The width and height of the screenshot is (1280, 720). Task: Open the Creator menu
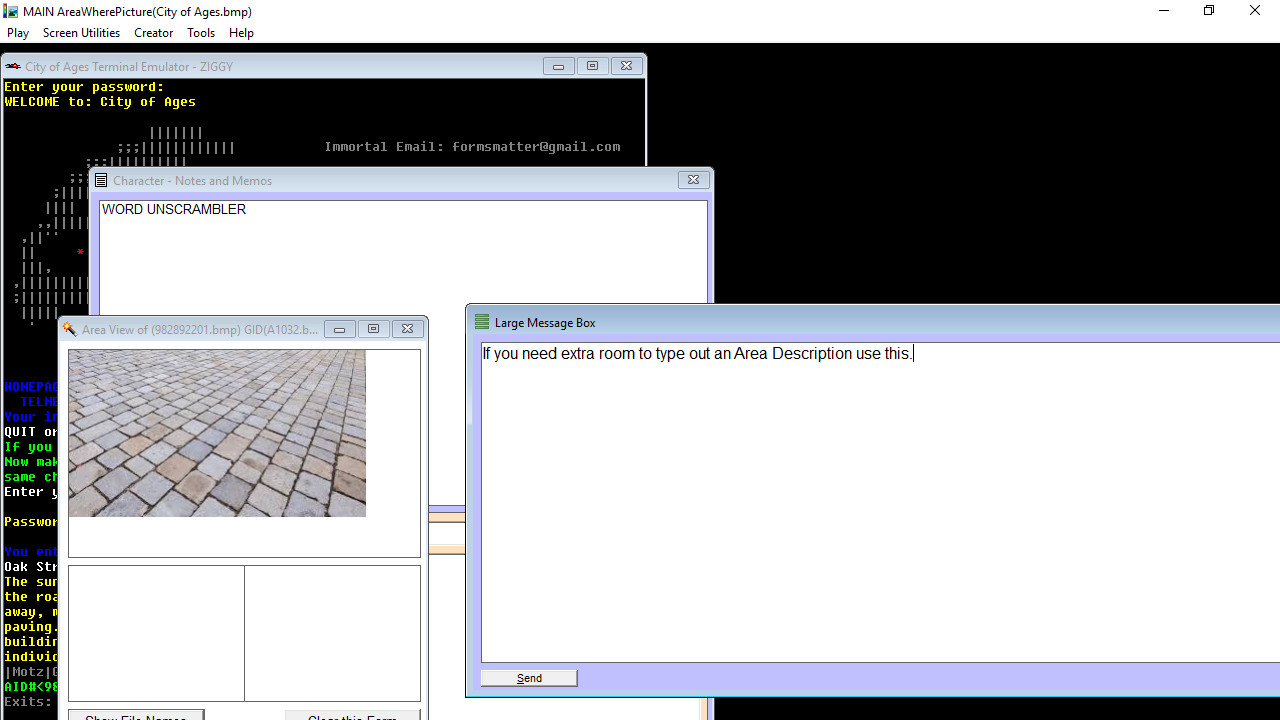pyautogui.click(x=153, y=32)
